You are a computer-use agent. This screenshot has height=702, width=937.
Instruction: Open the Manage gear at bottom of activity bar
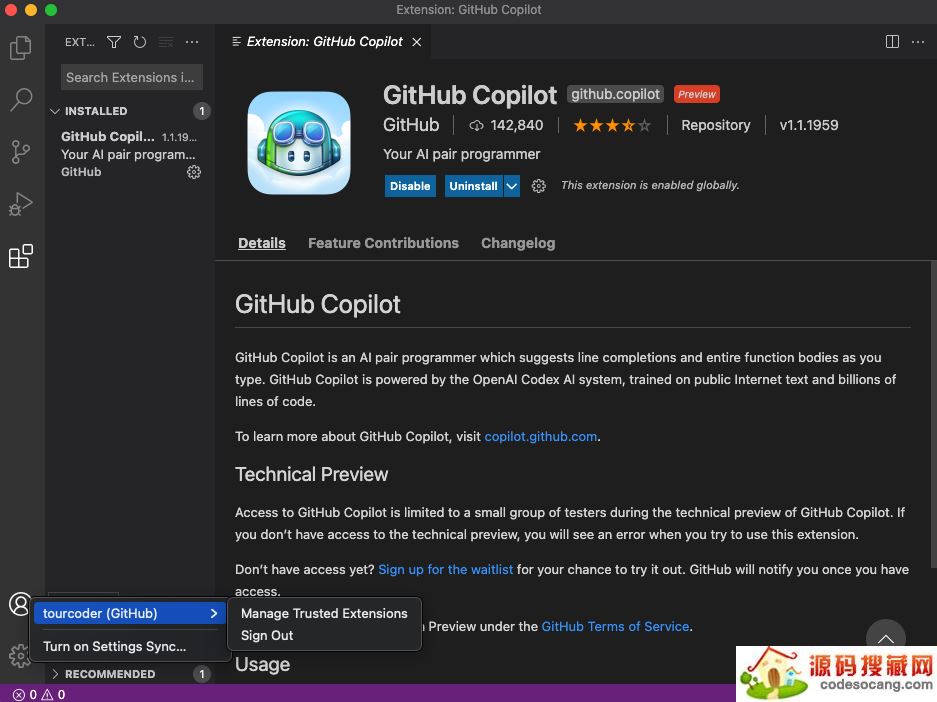click(21, 655)
